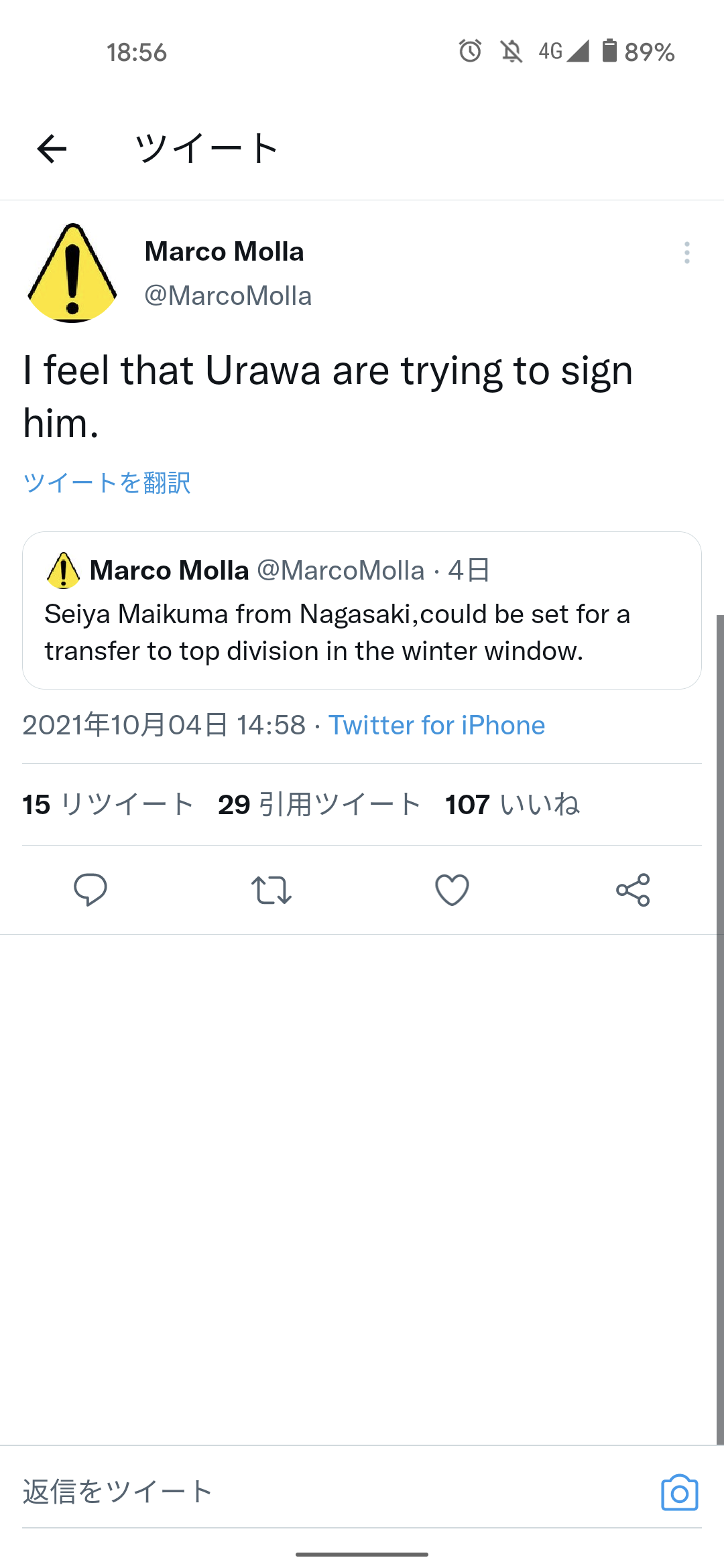
Task: Tap the Marco Molla author display name
Action: pos(224,252)
